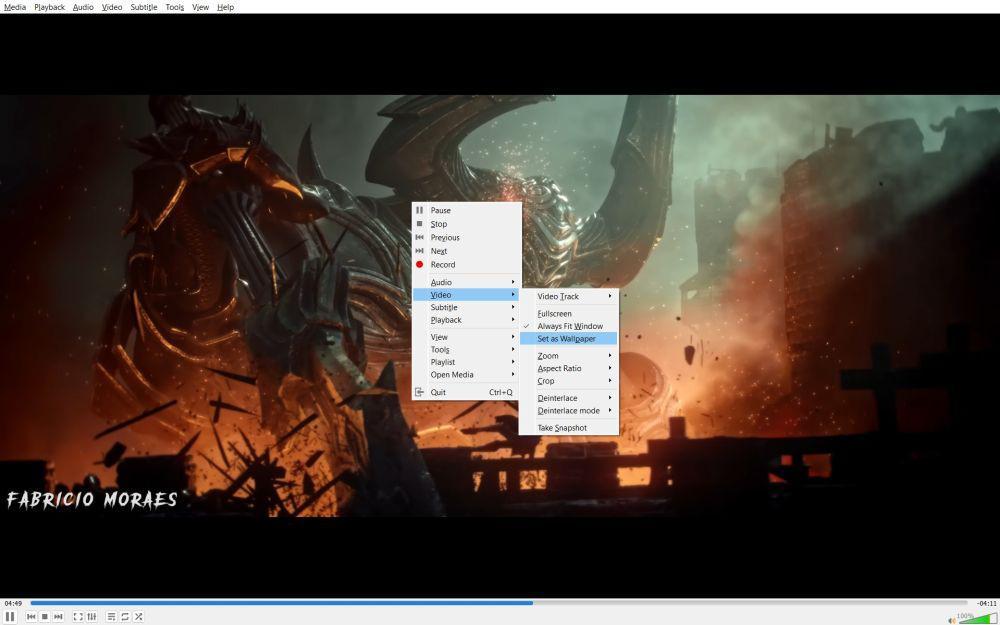Image resolution: width=1000 pixels, height=625 pixels.
Task: Toggle fullscreen with the control bar icon
Action: point(78,617)
